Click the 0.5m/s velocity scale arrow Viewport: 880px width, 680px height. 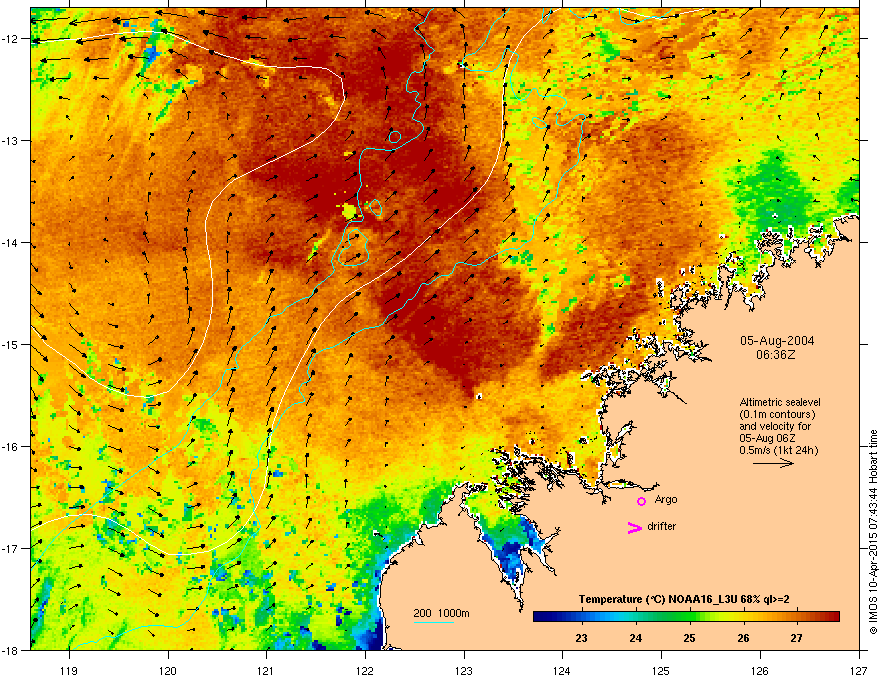(x=773, y=463)
